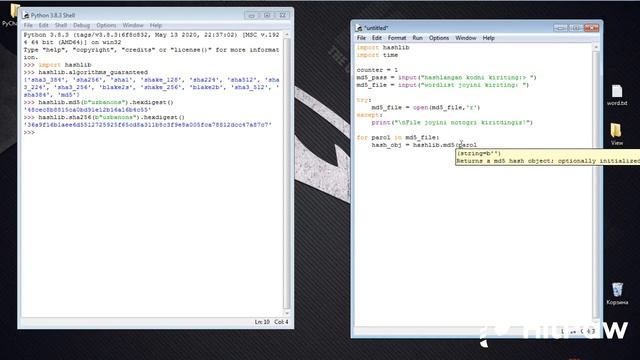The height and width of the screenshot is (360, 640).
Task: Open Help menu in Python Shell window
Action: tap(156, 25)
